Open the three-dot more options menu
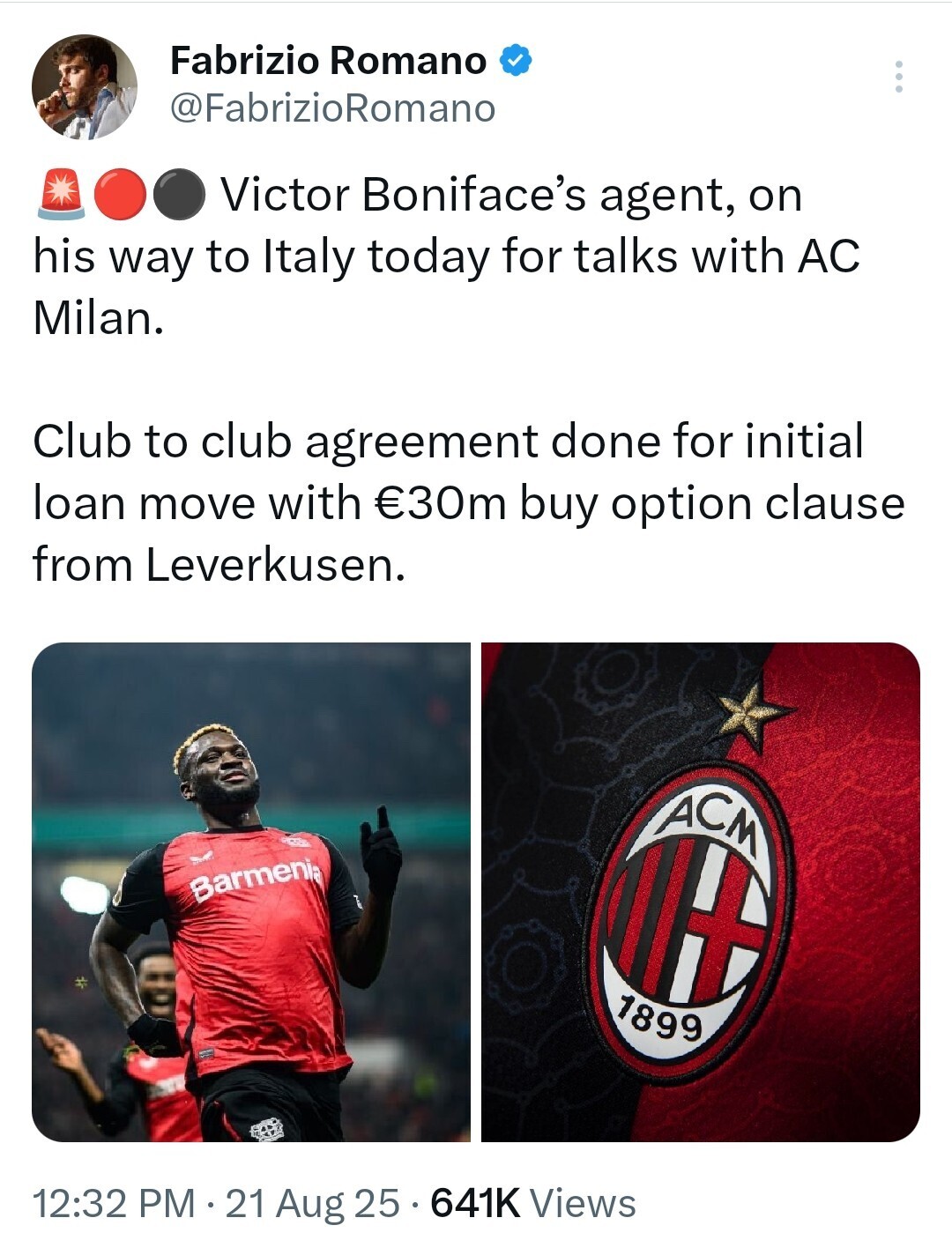The width and height of the screenshot is (952, 1255). click(x=898, y=77)
